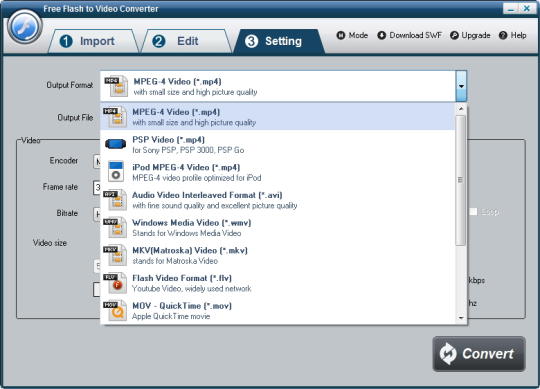
Task: Open the Mode menu
Action: [x=352, y=35]
